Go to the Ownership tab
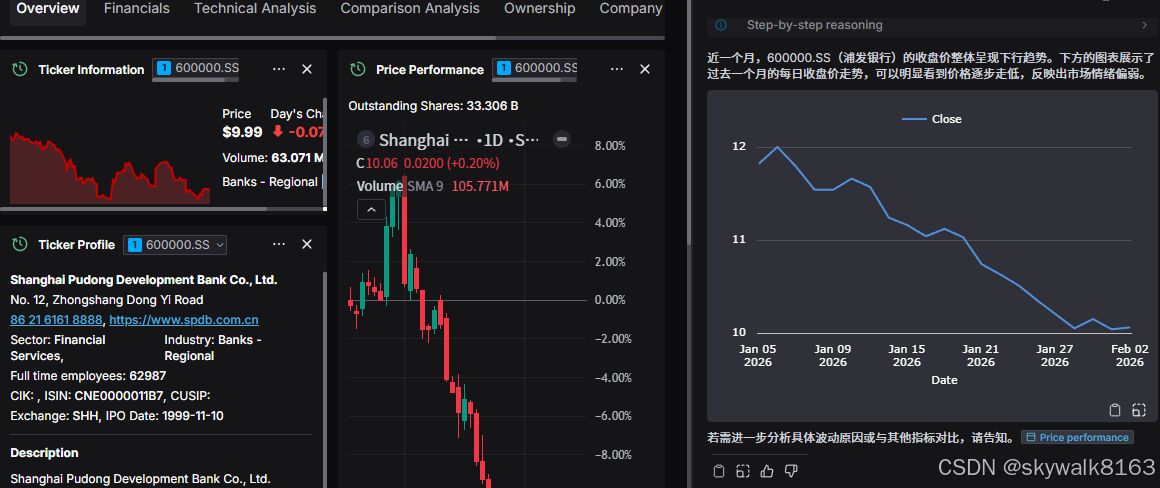 (x=539, y=9)
